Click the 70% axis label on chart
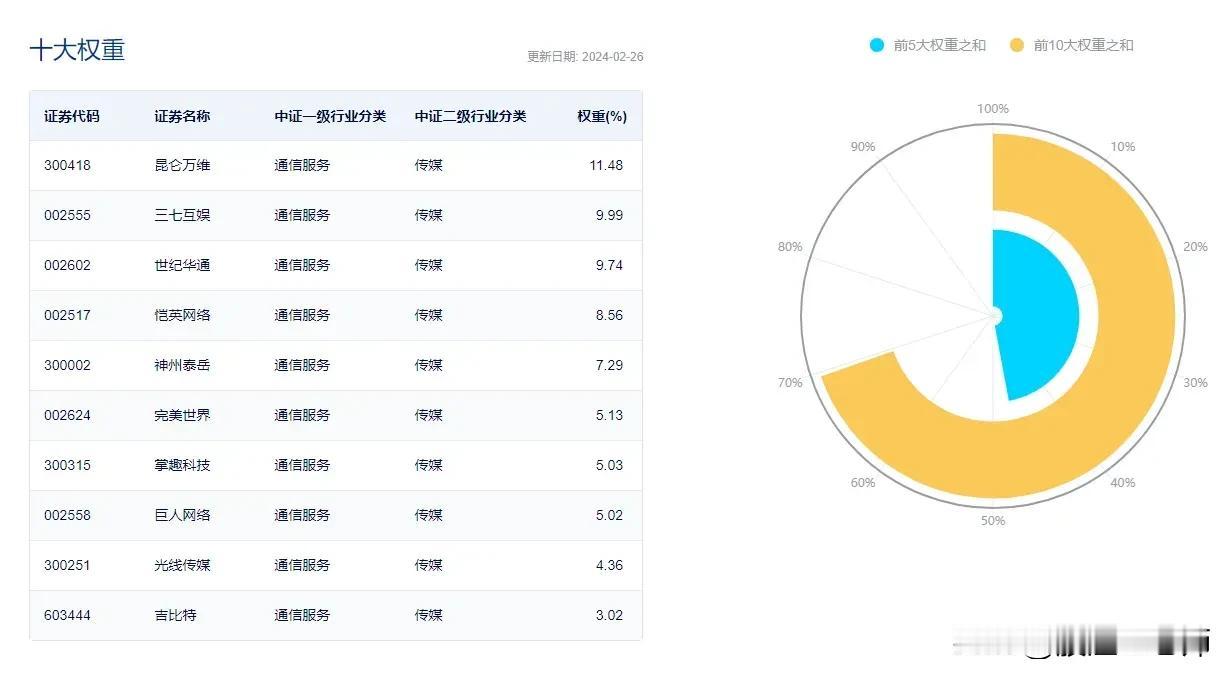This screenshot has height=676, width=1230. (x=790, y=383)
